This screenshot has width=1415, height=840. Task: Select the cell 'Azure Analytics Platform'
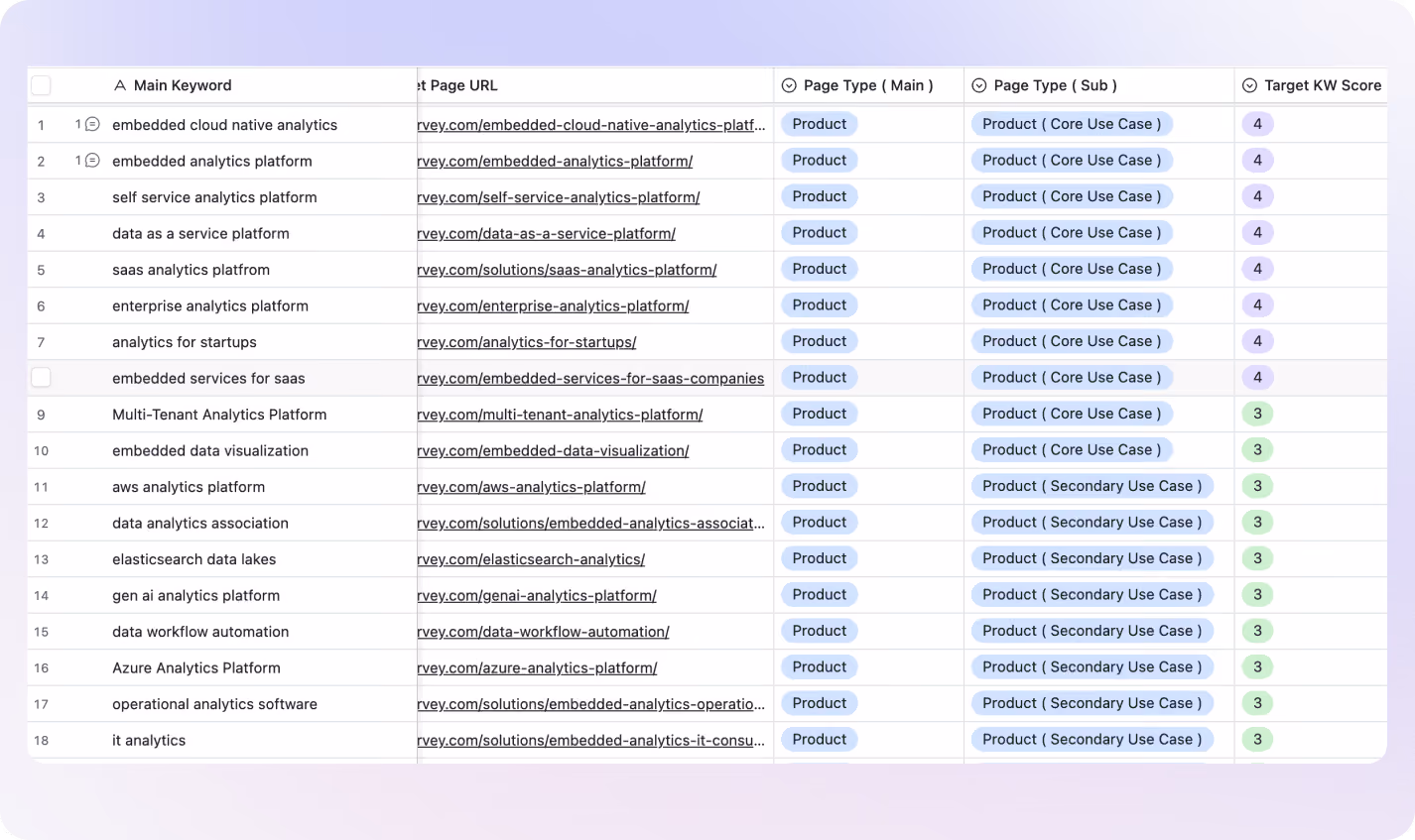click(x=196, y=667)
